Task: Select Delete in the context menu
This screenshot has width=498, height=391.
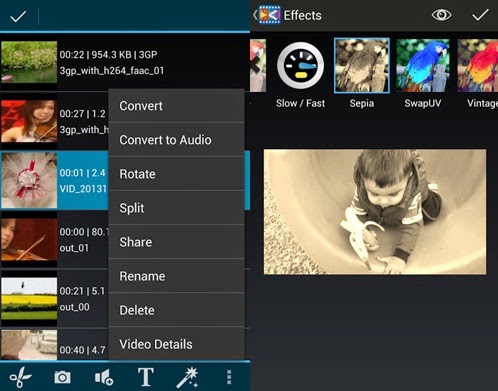Action: click(176, 310)
